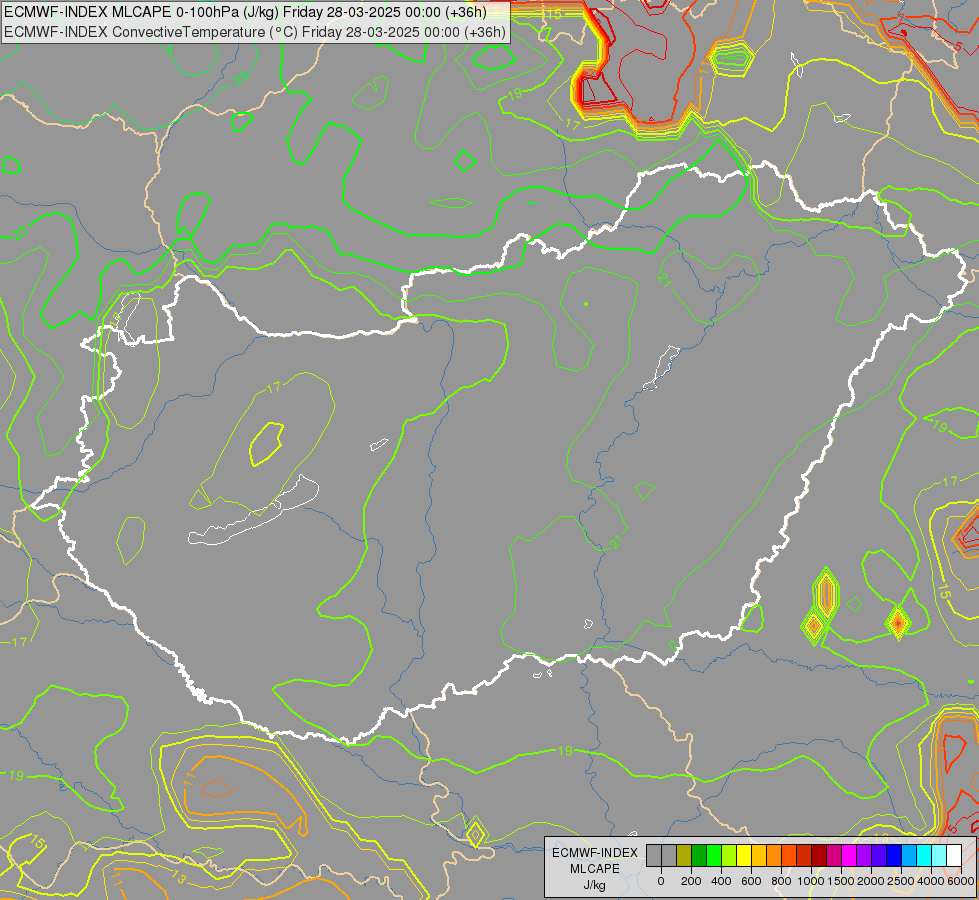Click the violet-indigo legend swatch after 2000
The image size is (979, 900).
[879, 855]
